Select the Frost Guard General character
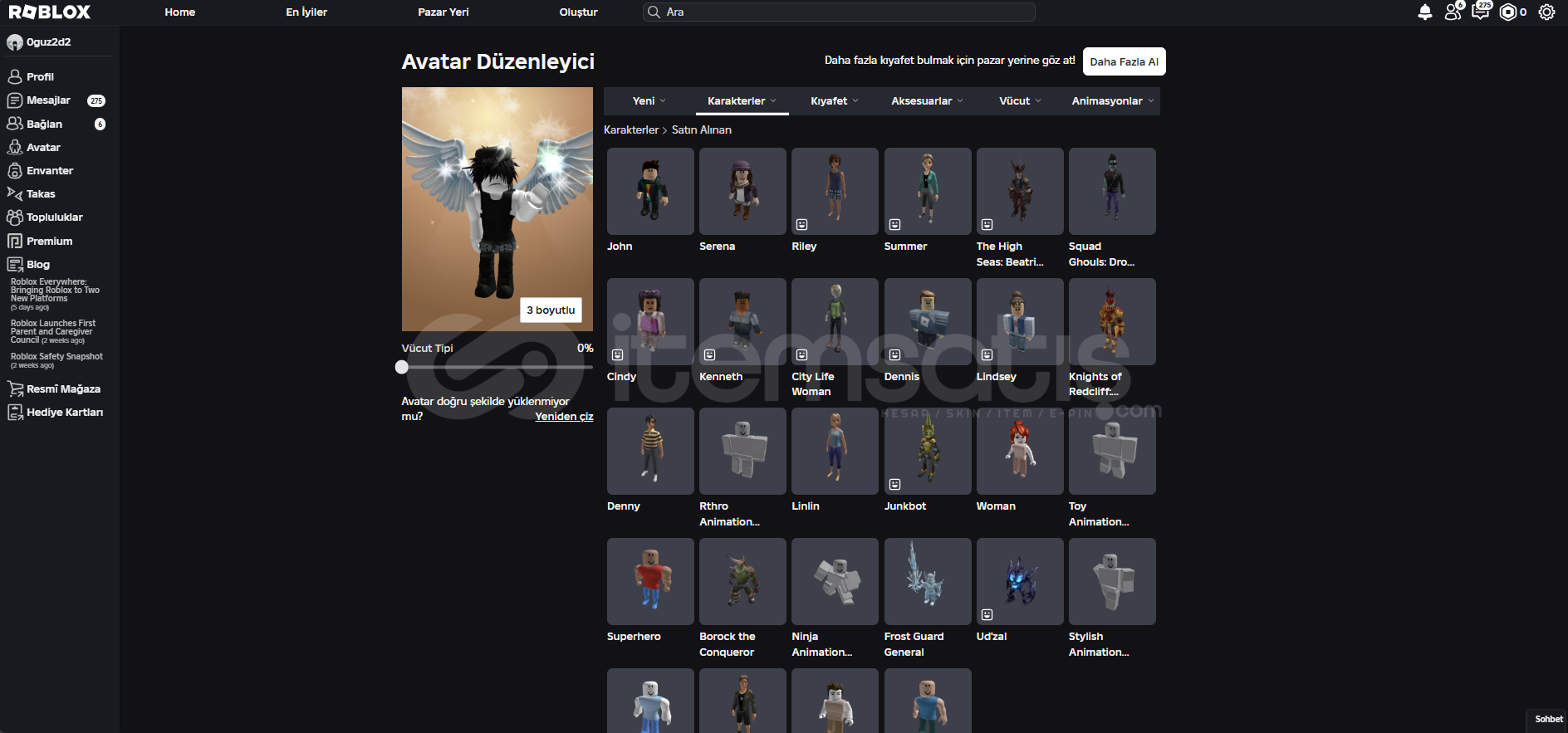Viewport: 1568px width, 733px height. click(x=927, y=581)
